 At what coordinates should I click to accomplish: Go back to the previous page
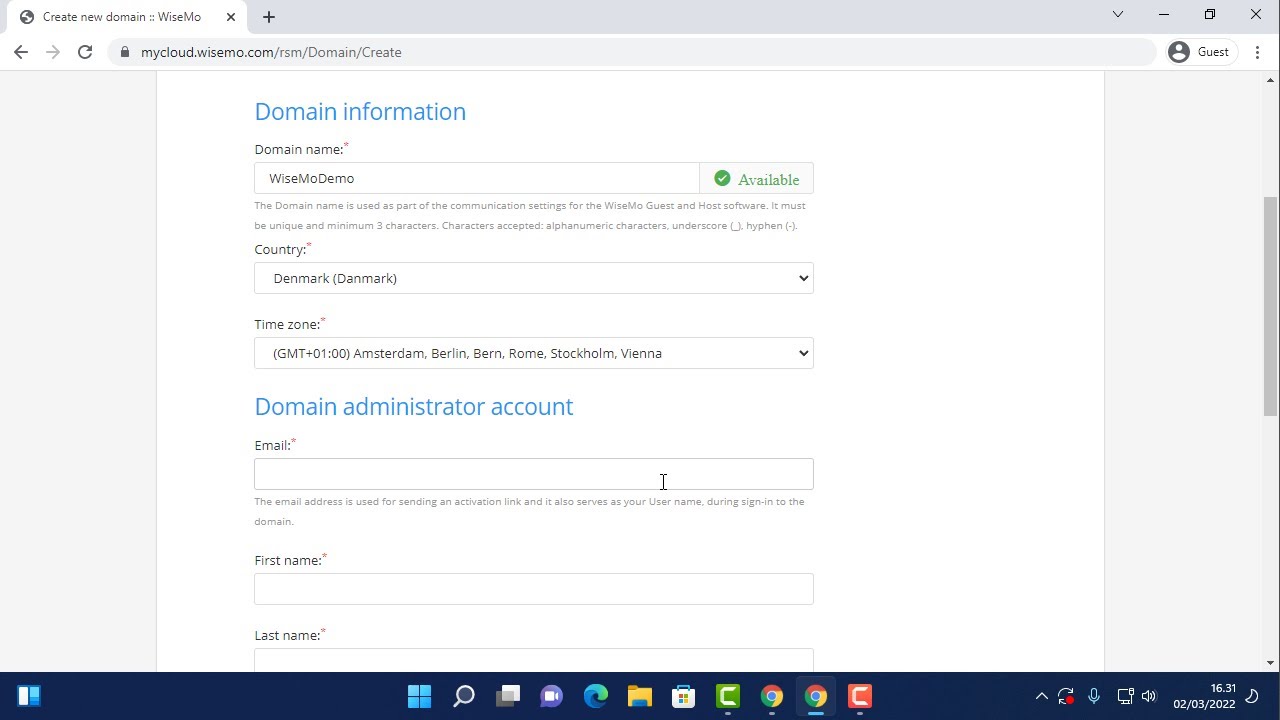(x=21, y=52)
